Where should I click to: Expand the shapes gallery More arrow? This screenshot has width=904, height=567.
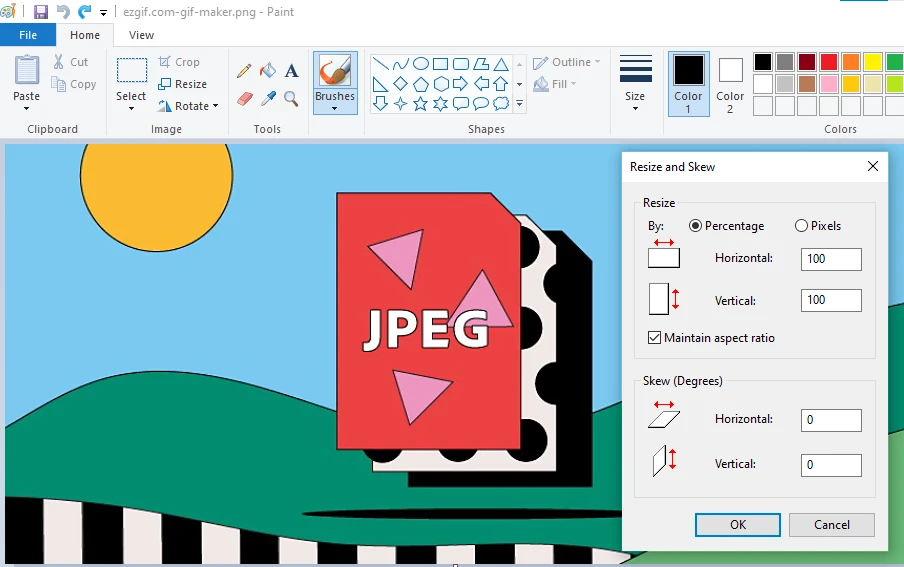pos(519,104)
